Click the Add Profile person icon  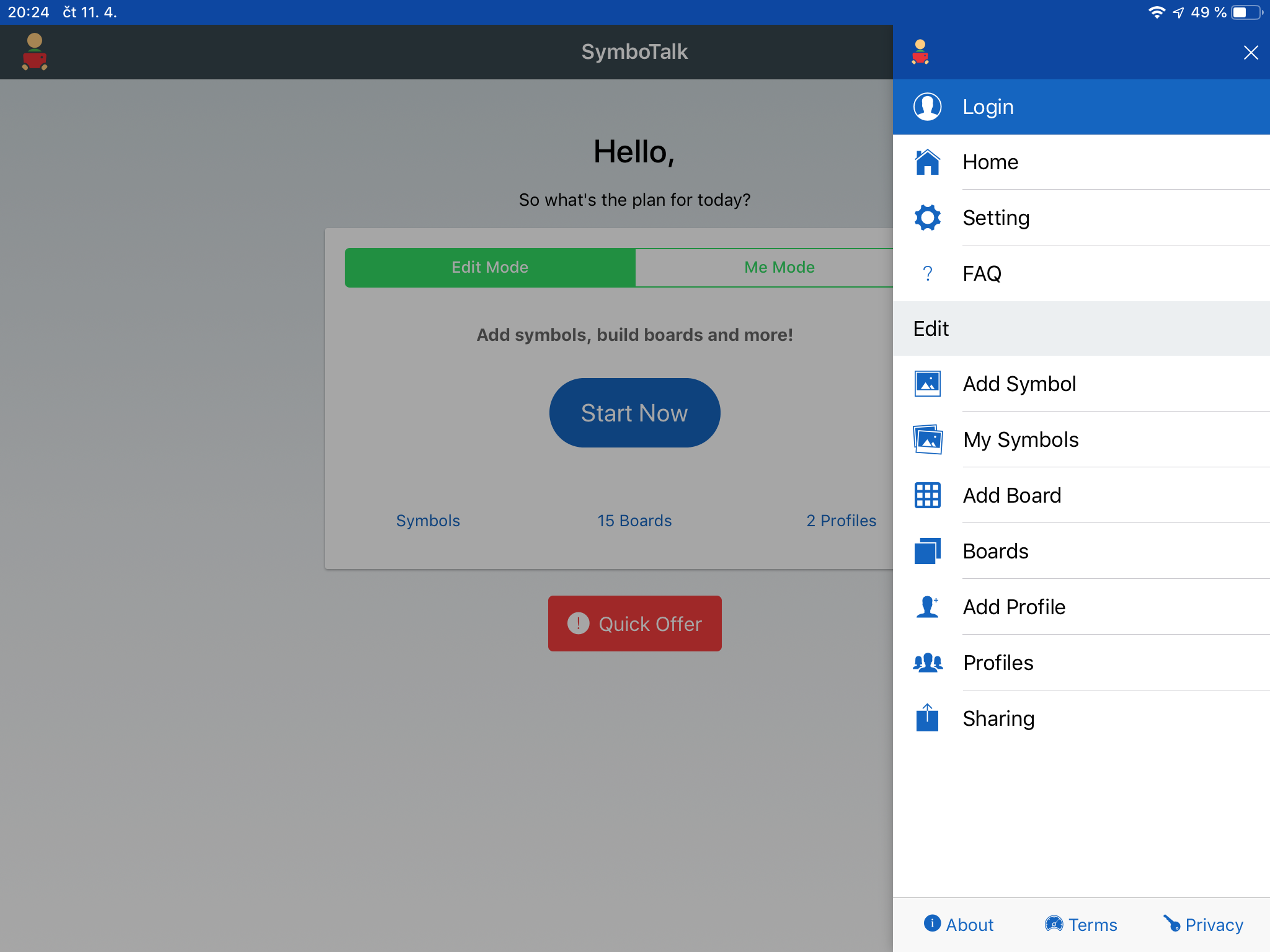pyautogui.click(x=927, y=607)
